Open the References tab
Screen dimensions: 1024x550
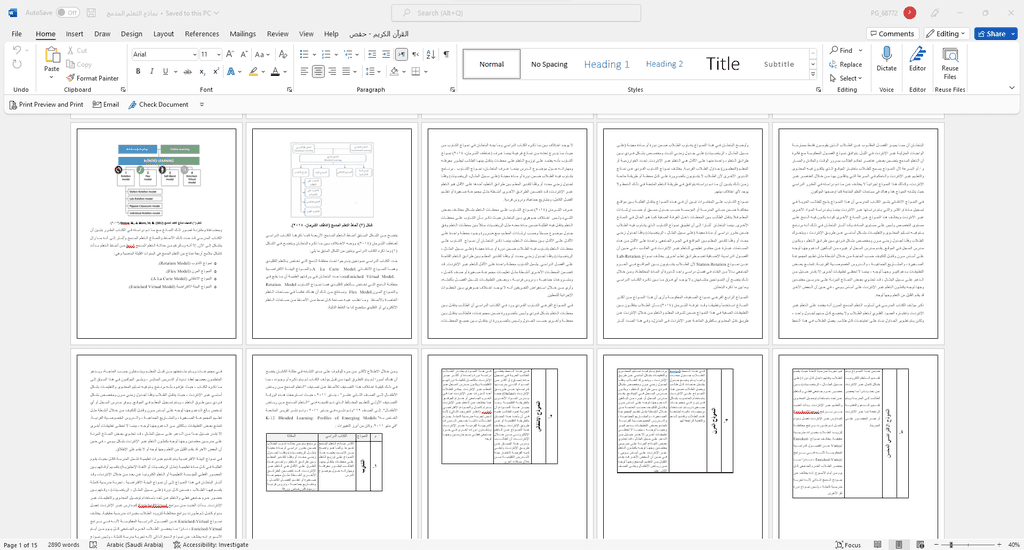(202, 34)
